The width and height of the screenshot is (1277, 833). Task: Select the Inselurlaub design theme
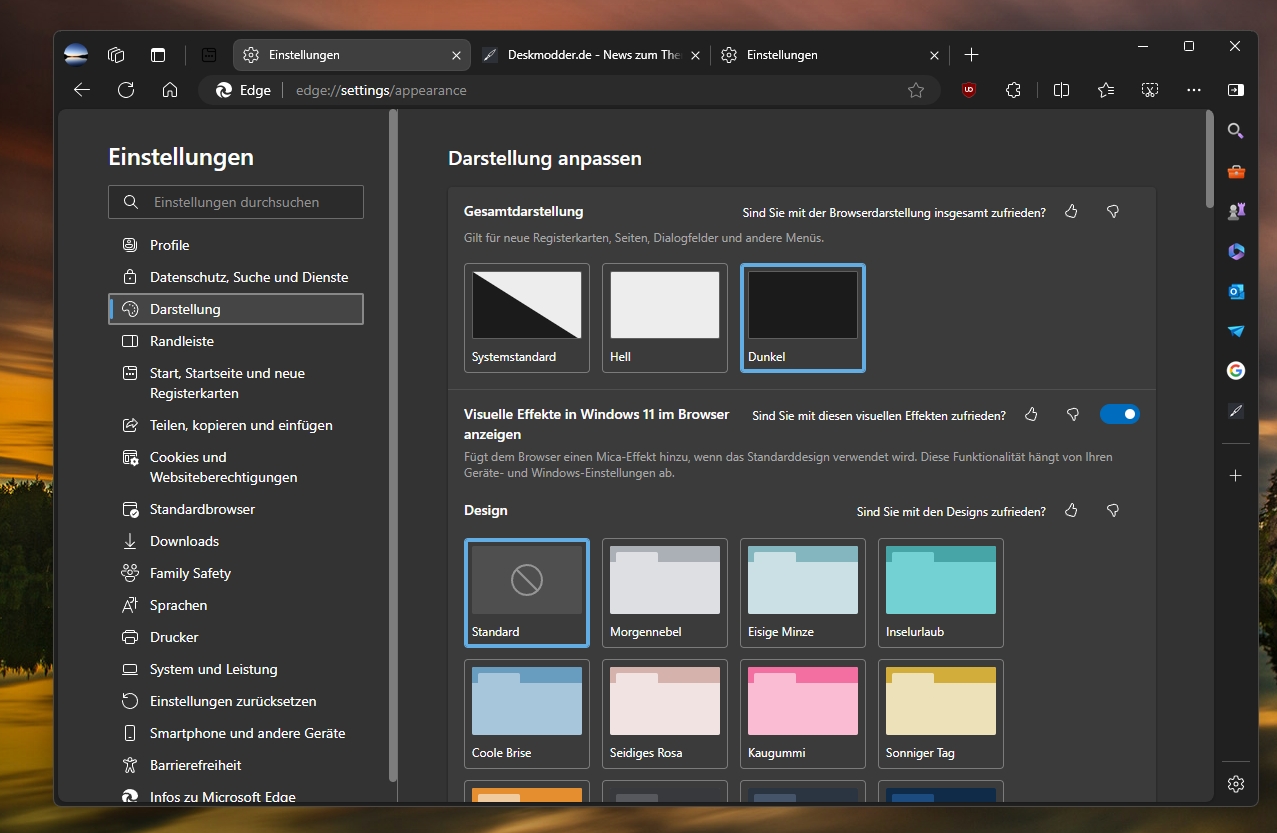tap(941, 593)
